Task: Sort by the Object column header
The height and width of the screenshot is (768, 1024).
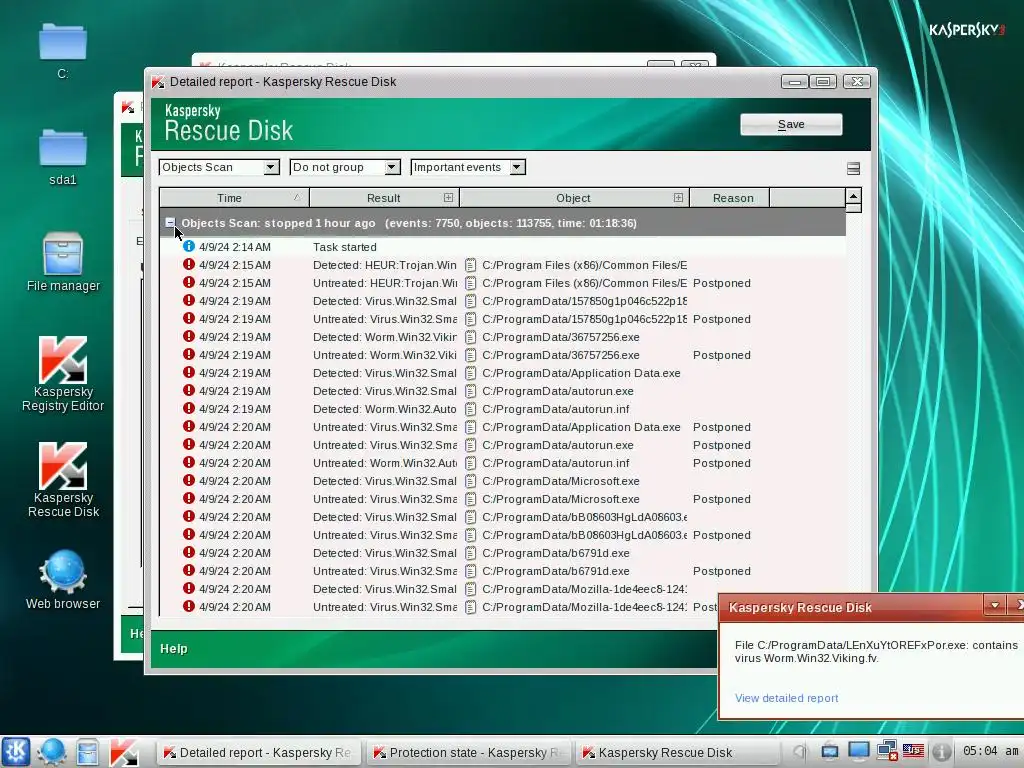Action: (x=574, y=198)
